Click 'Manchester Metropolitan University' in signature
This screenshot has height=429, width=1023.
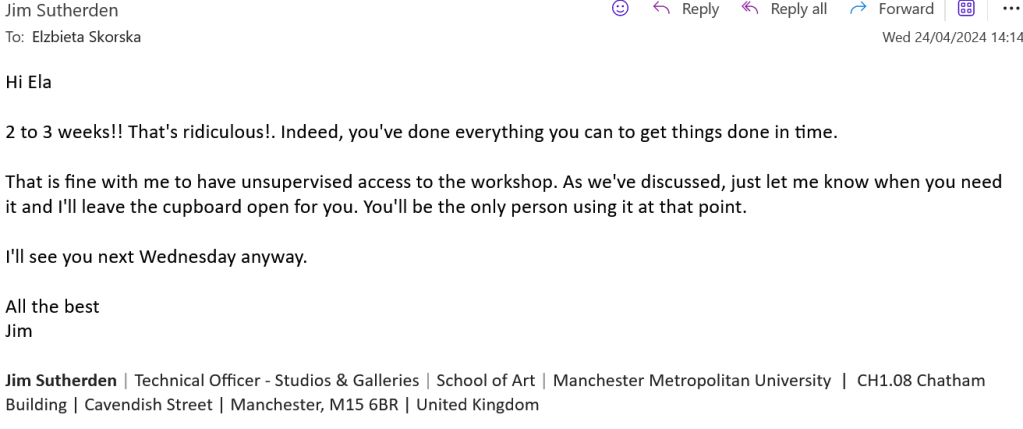click(x=691, y=380)
